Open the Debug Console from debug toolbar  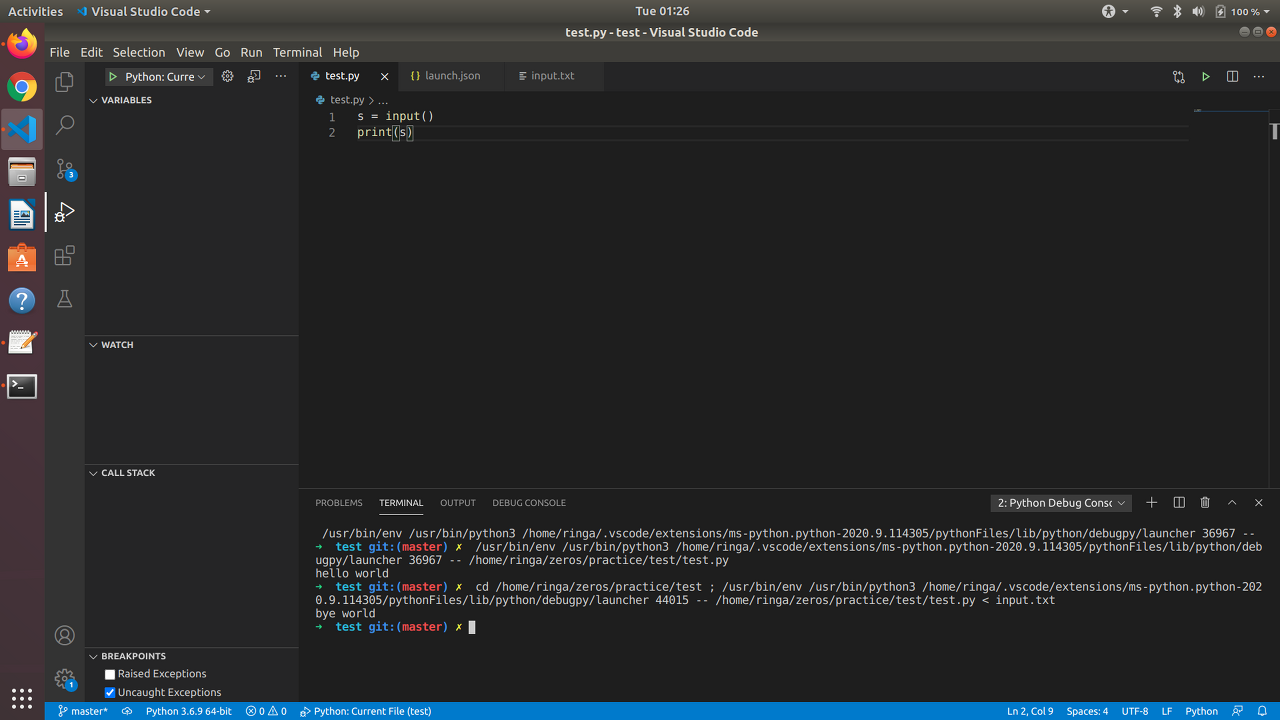254,76
